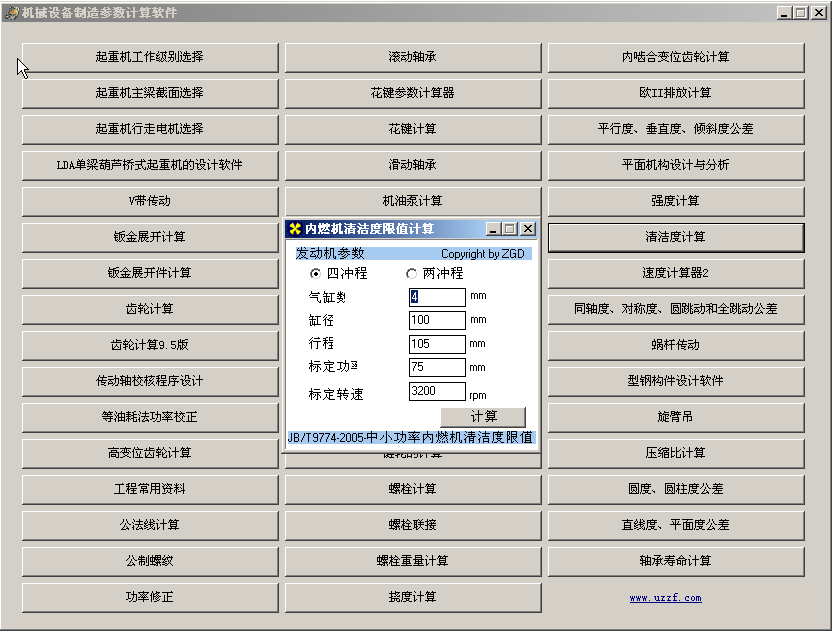Minimize the main 机械设备制造参数计算软件 window

click(x=784, y=13)
